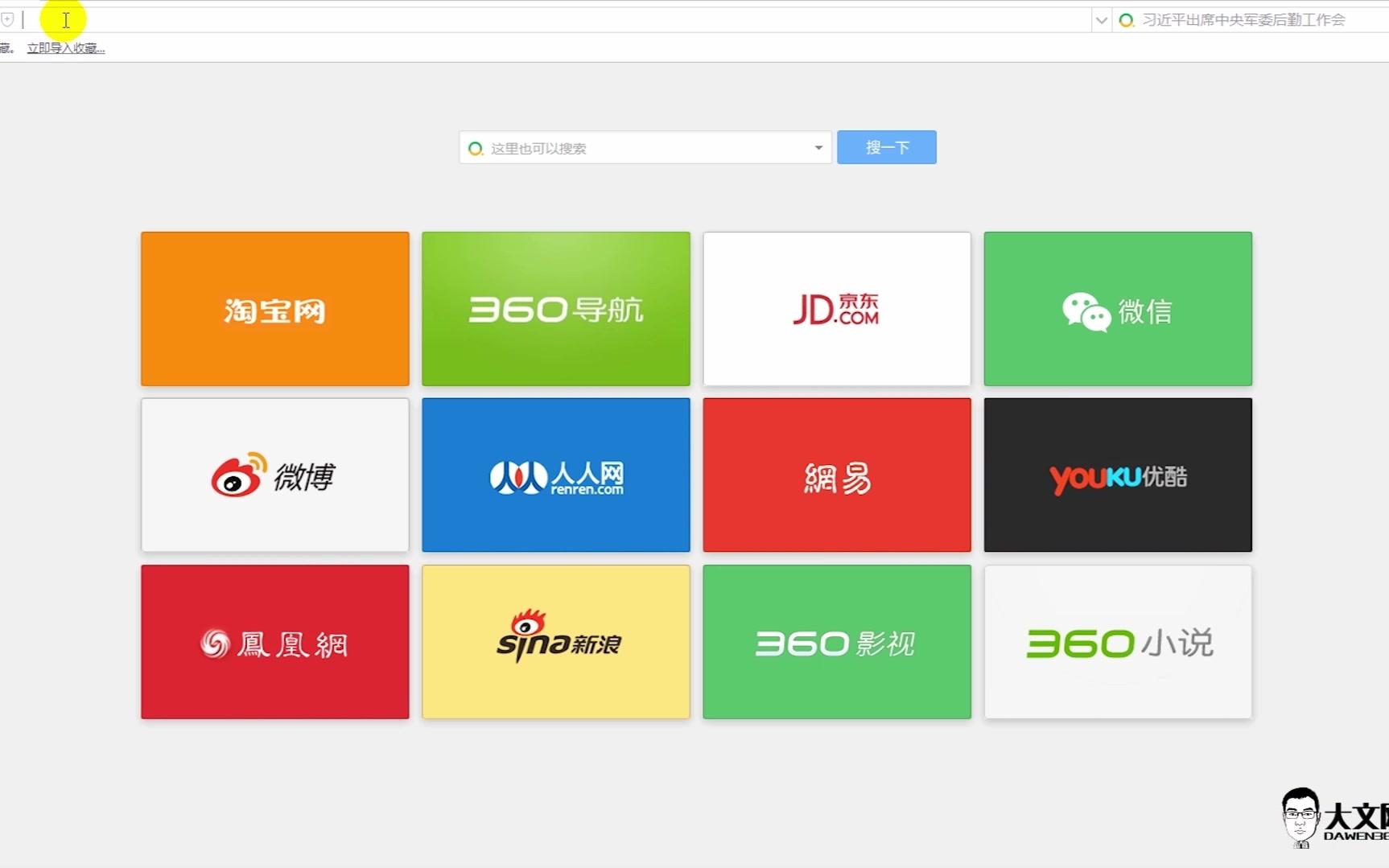
Task: Open the 360导航 tile
Action: click(x=556, y=309)
